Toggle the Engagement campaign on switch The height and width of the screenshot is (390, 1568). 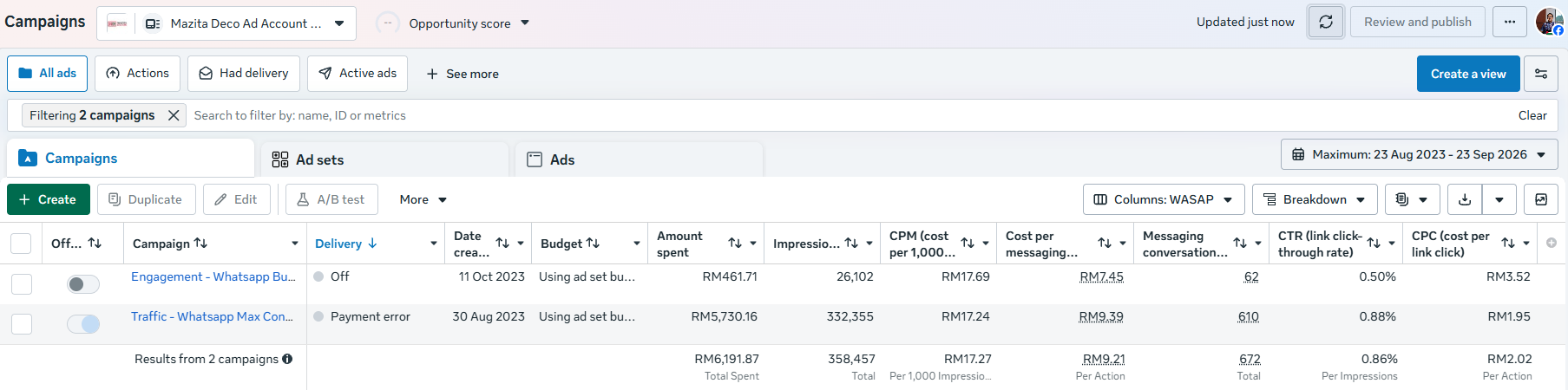tap(83, 284)
